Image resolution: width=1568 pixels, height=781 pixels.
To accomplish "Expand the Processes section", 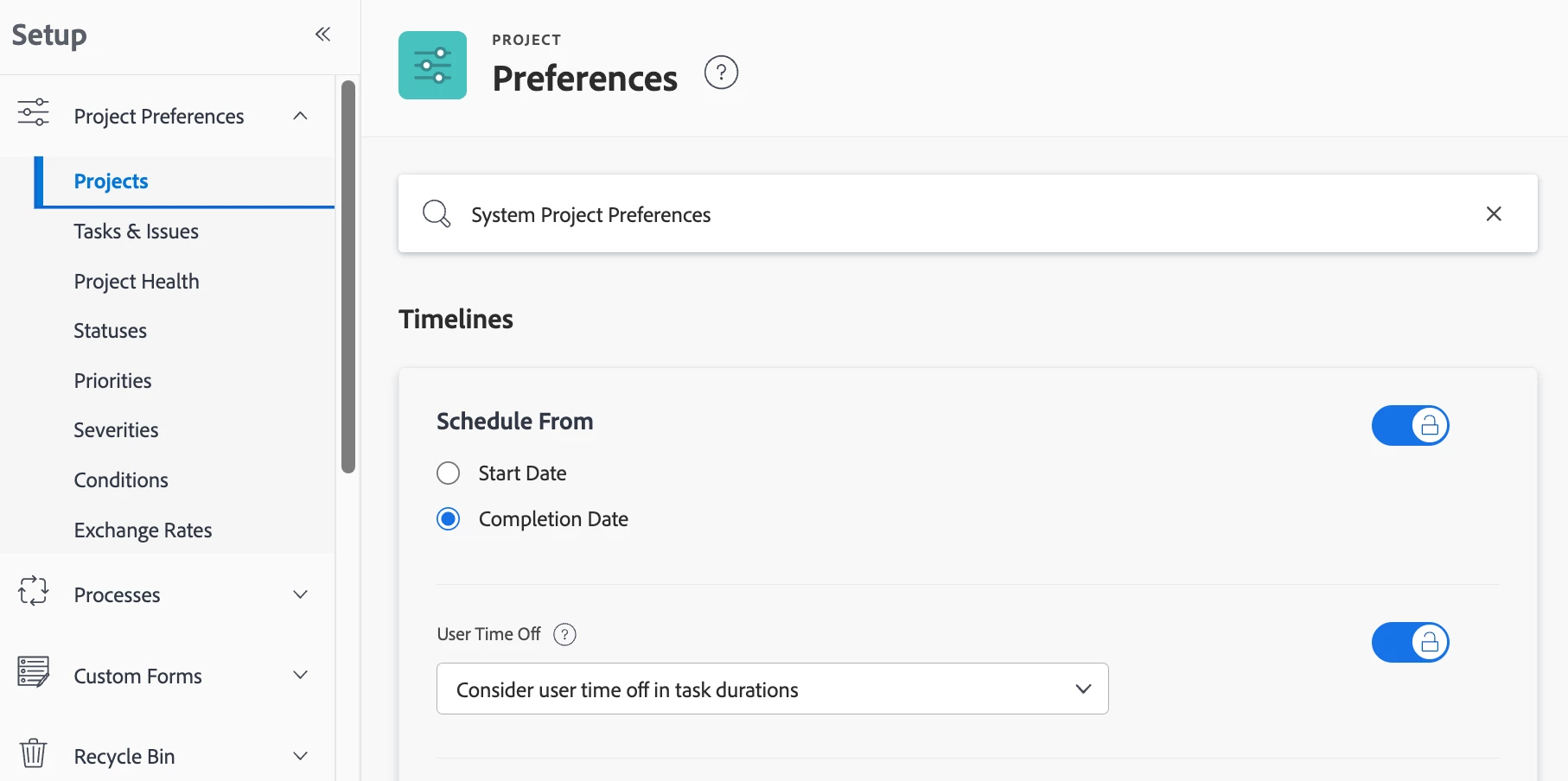I will pyautogui.click(x=300, y=594).
